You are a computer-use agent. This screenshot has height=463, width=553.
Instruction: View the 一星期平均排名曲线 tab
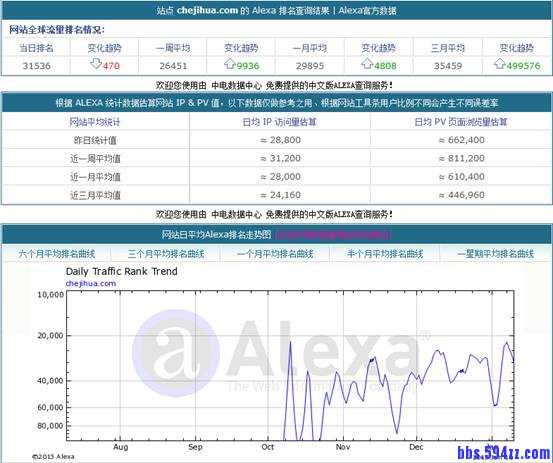tap(496, 254)
